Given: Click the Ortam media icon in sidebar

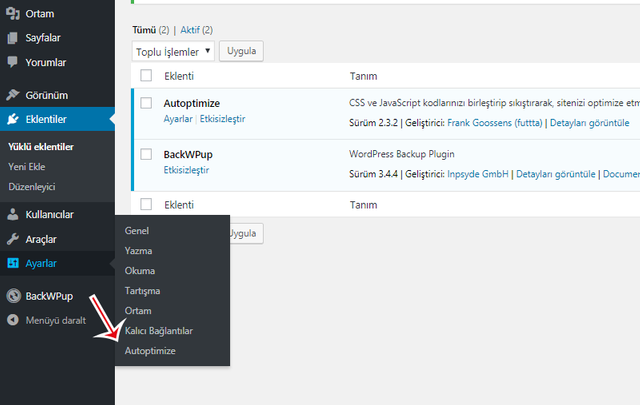Looking at the screenshot, I should coord(13,13).
